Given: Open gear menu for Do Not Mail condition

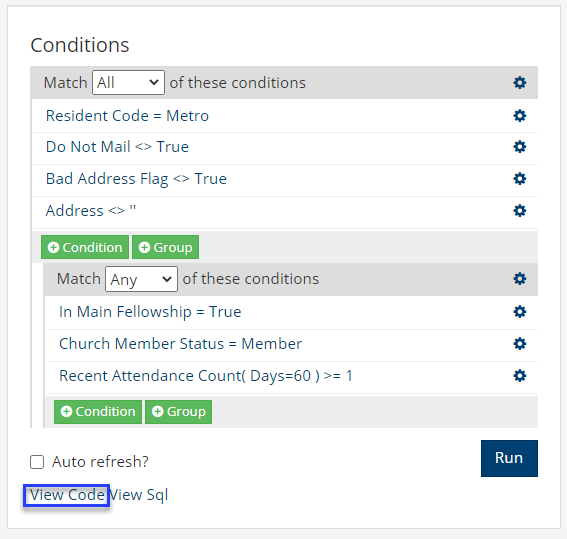Looking at the screenshot, I should 520,147.
